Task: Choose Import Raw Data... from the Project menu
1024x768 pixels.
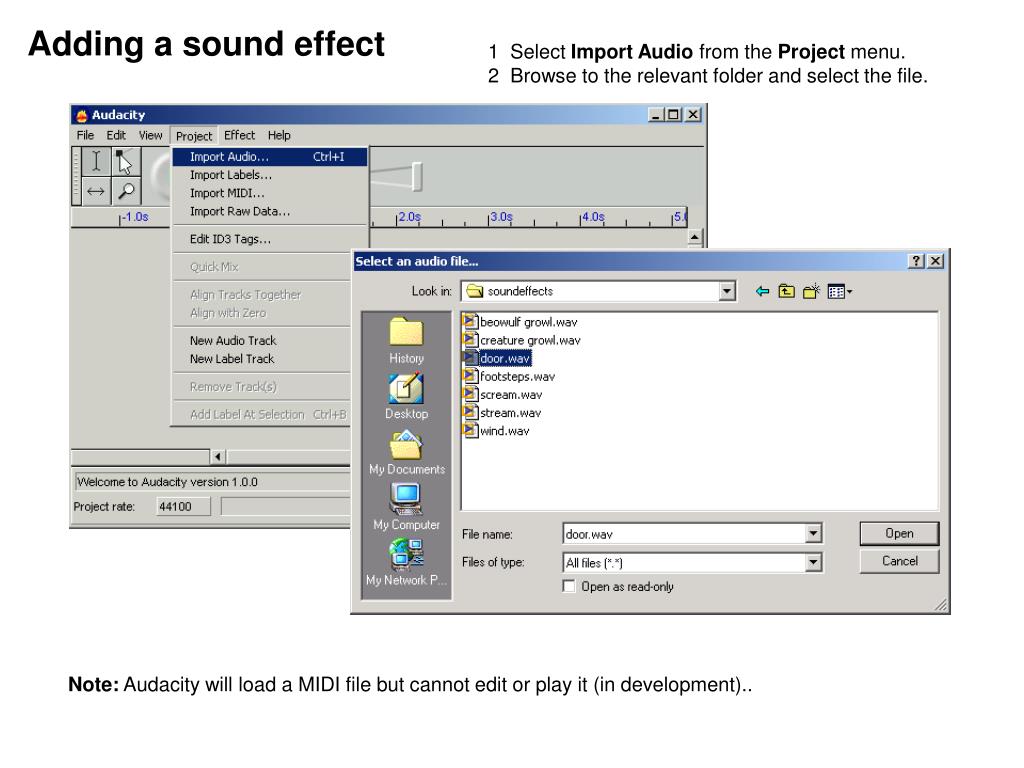Action: [270, 212]
